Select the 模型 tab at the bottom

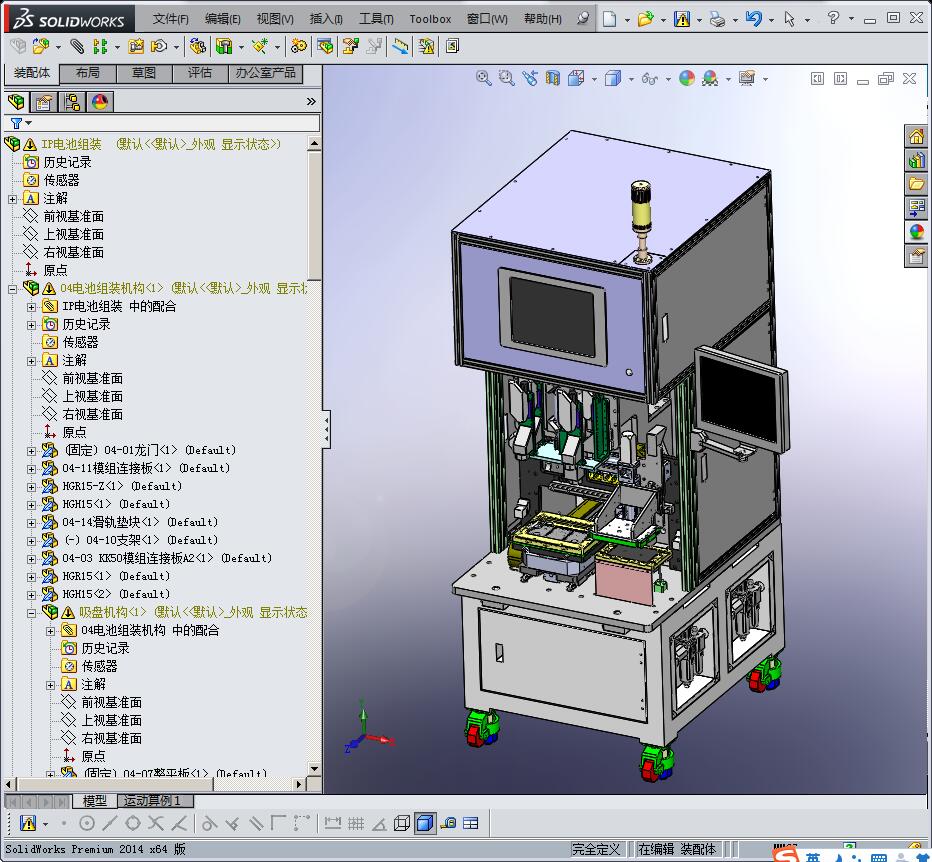(x=95, y=801)
